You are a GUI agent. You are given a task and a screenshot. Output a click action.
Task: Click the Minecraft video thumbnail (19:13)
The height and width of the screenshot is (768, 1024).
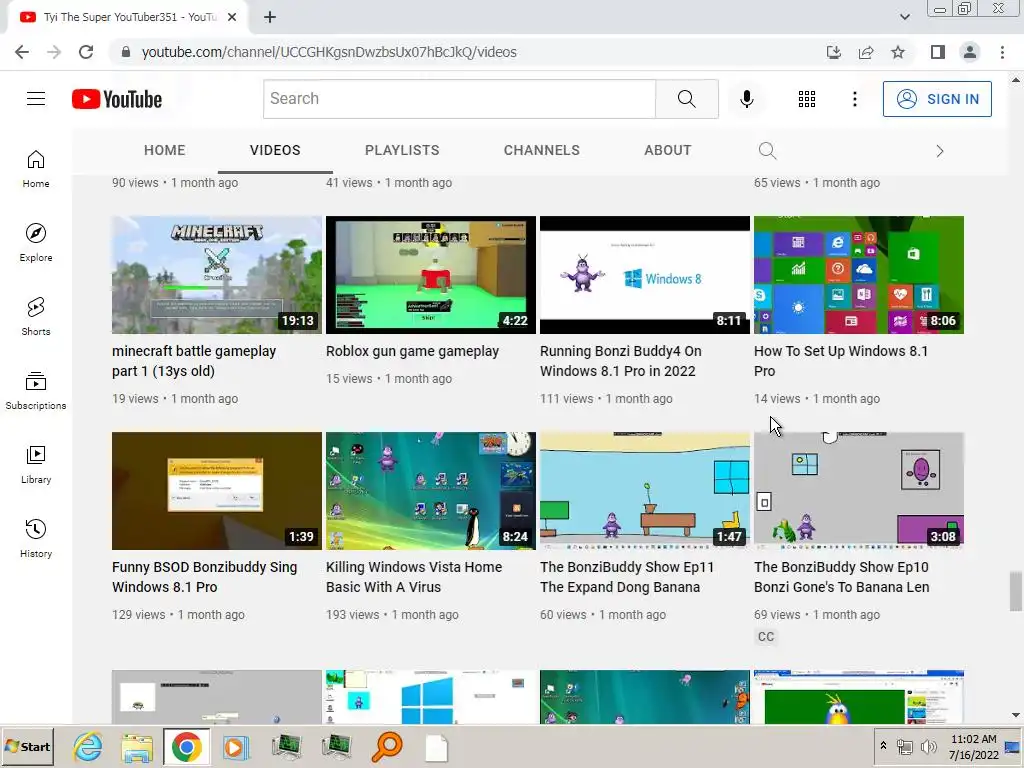click(x=217, y=275)
